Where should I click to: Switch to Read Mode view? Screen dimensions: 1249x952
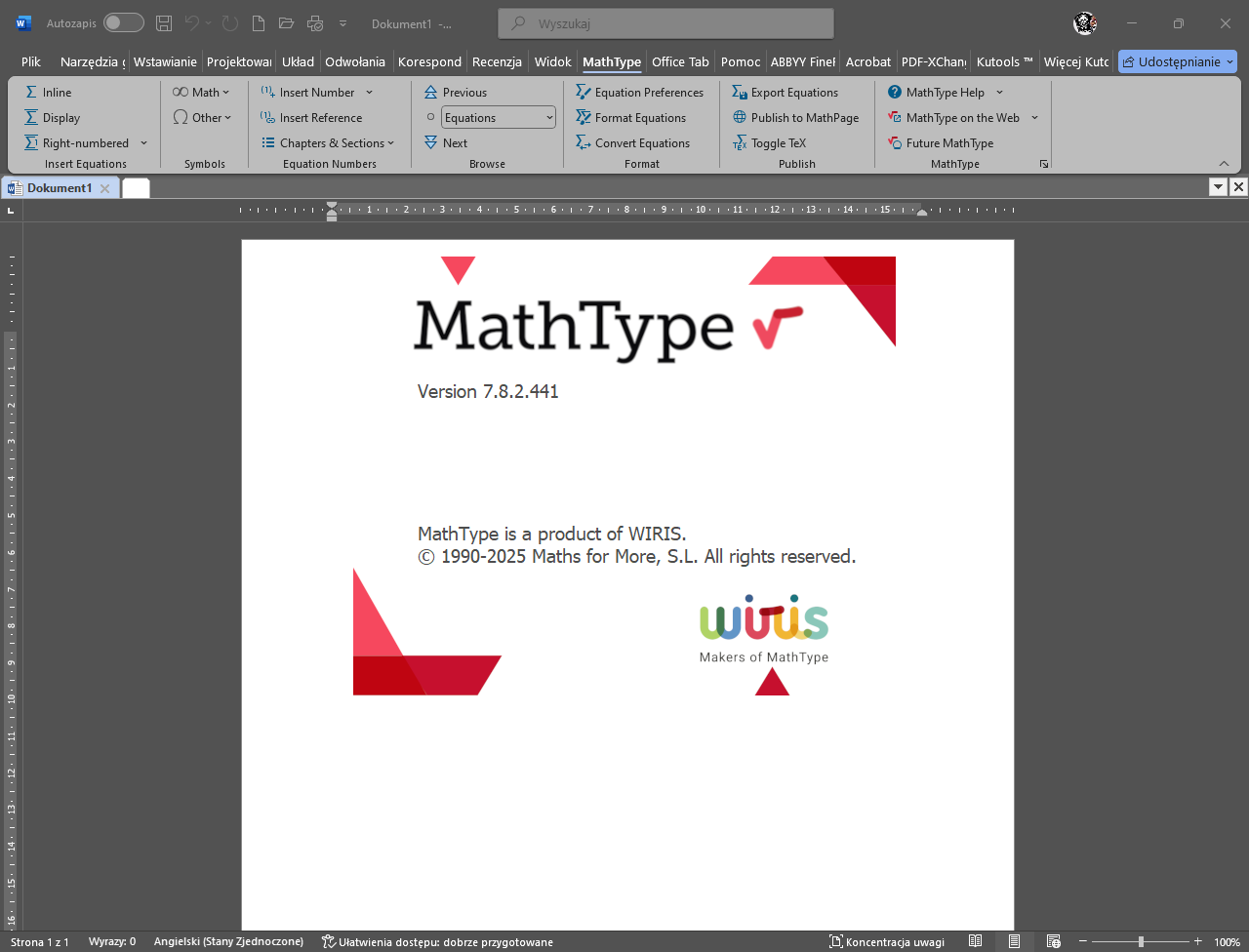(975, 942)
